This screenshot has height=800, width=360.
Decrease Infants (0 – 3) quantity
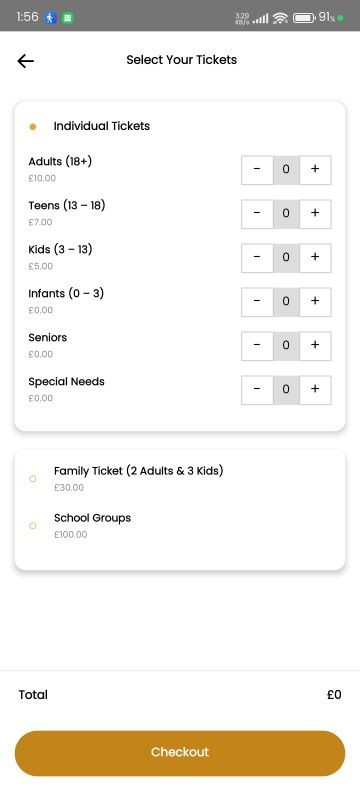(x=257, y=302)
